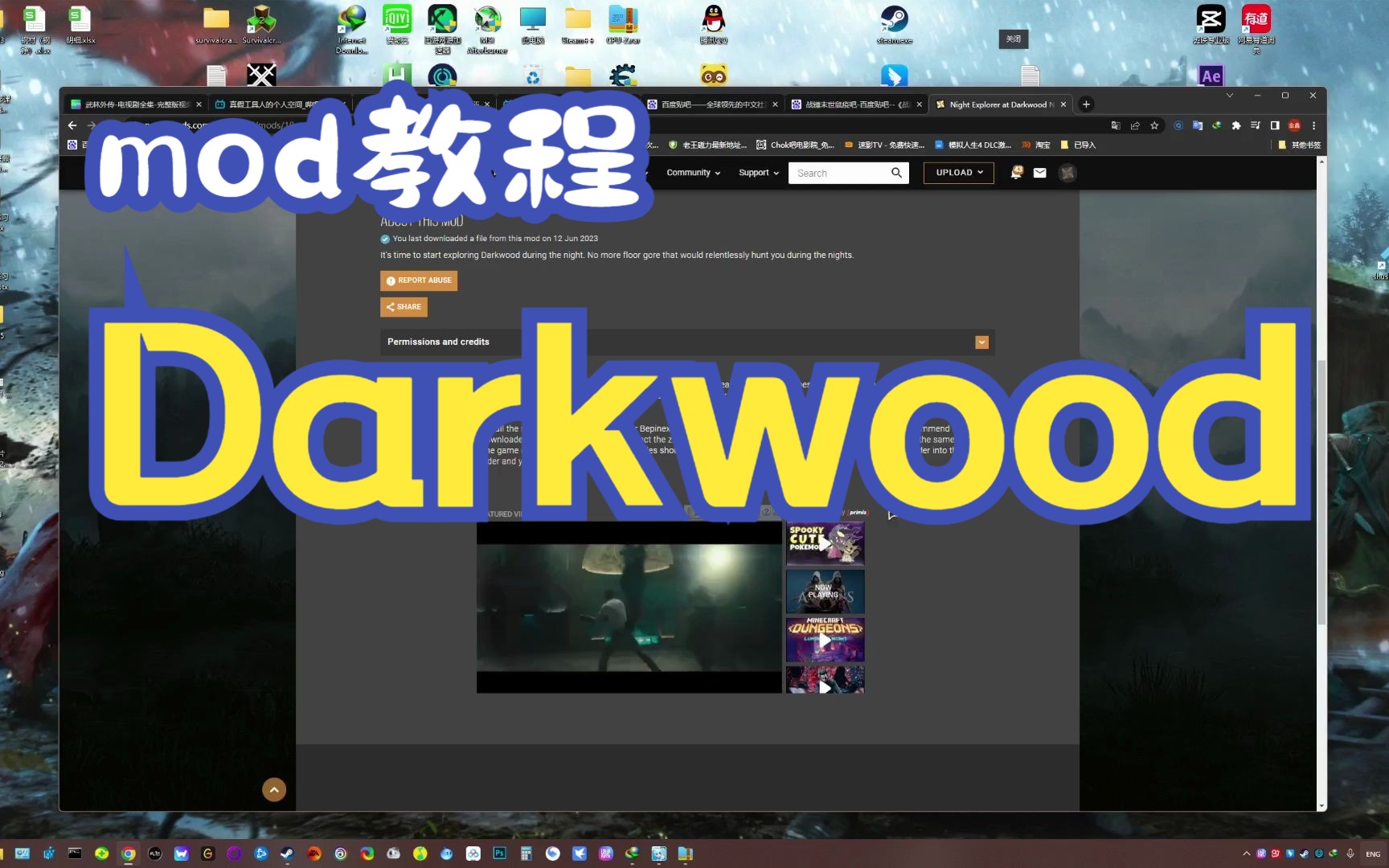Click the REPORT ABUSE button

(419, 280)
